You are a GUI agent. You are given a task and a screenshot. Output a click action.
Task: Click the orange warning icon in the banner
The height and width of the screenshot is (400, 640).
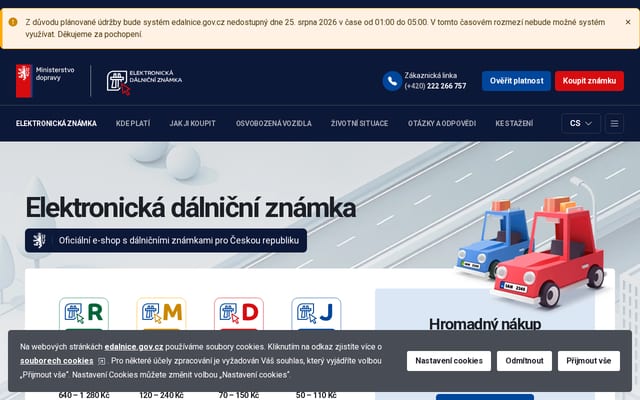[13, 22]
